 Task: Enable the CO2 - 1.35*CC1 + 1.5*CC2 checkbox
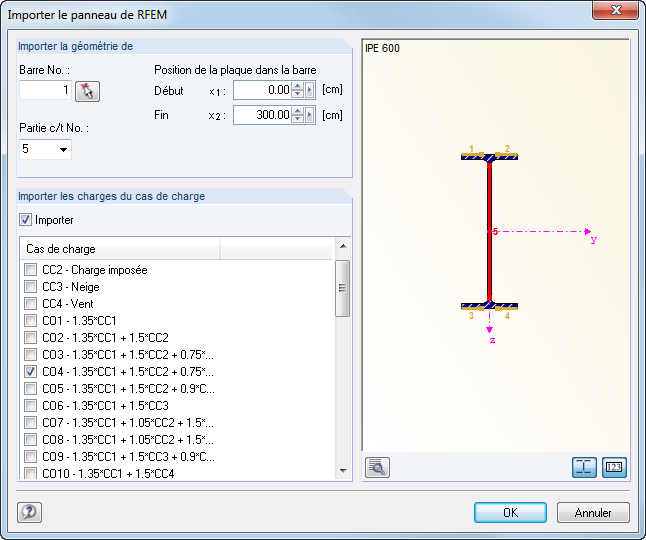(x=30, y=338)
